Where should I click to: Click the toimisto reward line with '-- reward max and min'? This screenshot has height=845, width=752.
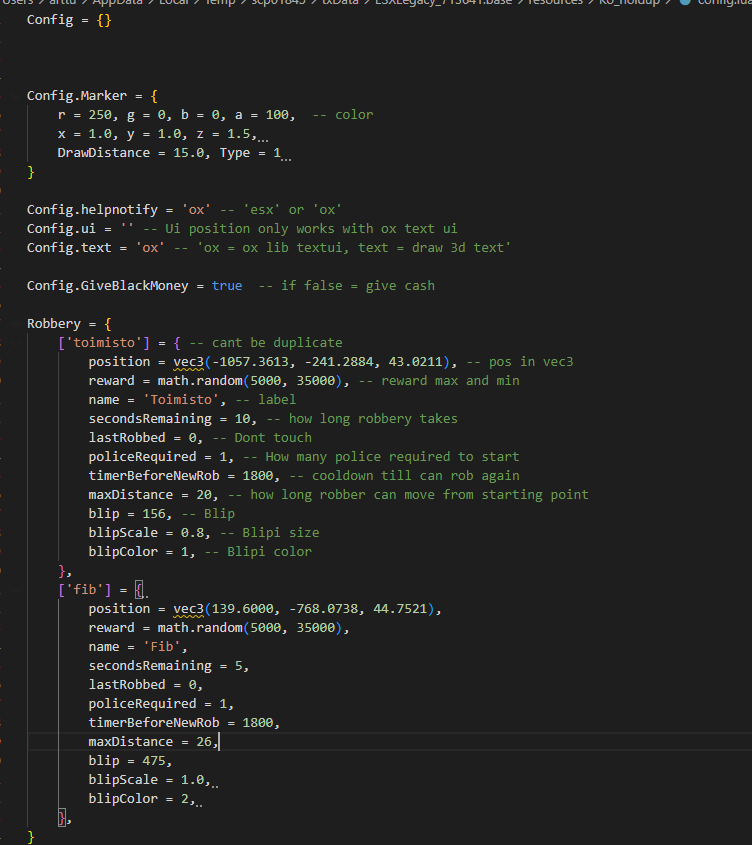[x=304, y=381]
